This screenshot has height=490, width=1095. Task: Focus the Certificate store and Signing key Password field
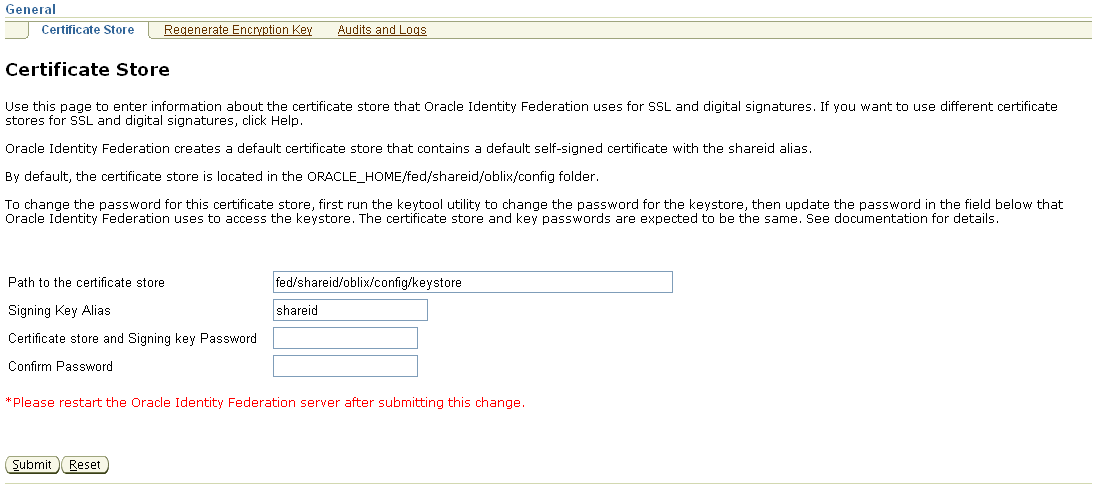pyautogui.click(x=345, y=338)
